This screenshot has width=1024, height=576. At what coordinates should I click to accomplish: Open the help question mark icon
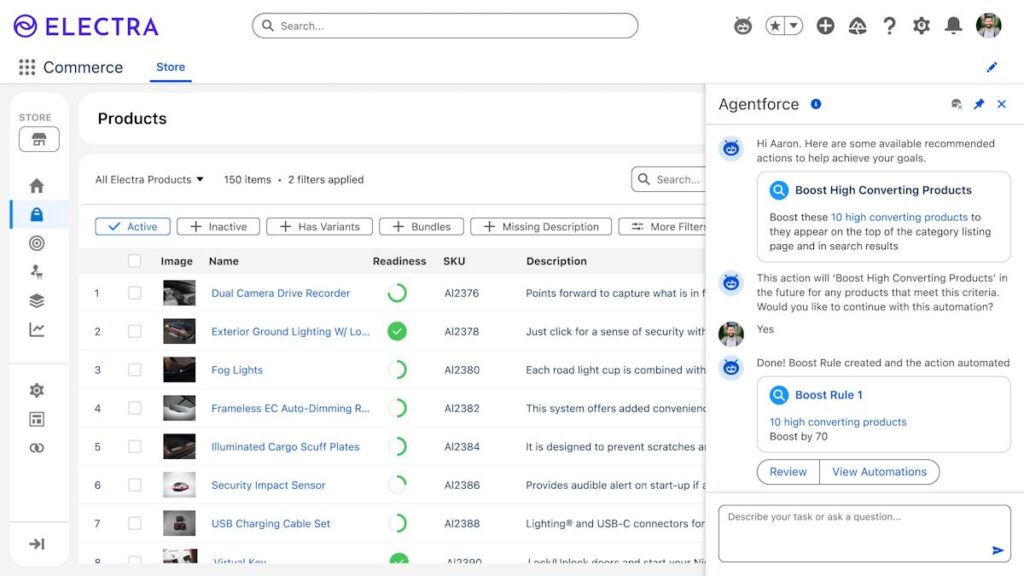tap(889, 26)
